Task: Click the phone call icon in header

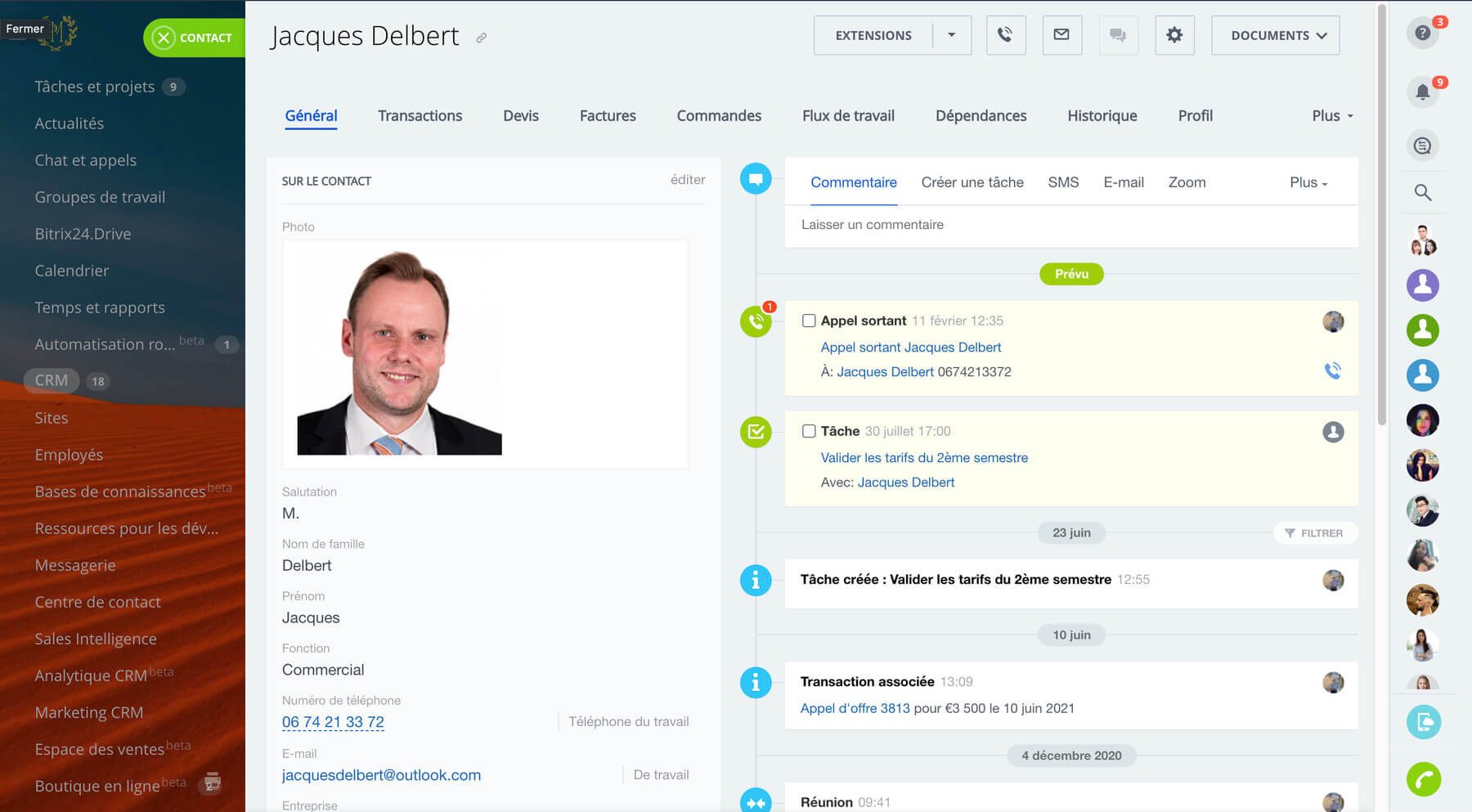Action: [x=1005, y=35]
